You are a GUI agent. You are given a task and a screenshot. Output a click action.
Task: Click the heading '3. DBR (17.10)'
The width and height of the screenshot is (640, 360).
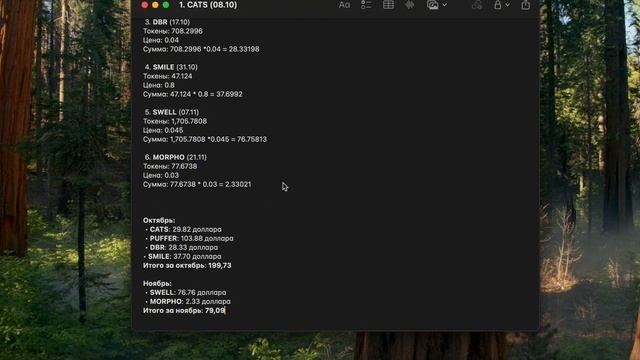pos(167,22)
